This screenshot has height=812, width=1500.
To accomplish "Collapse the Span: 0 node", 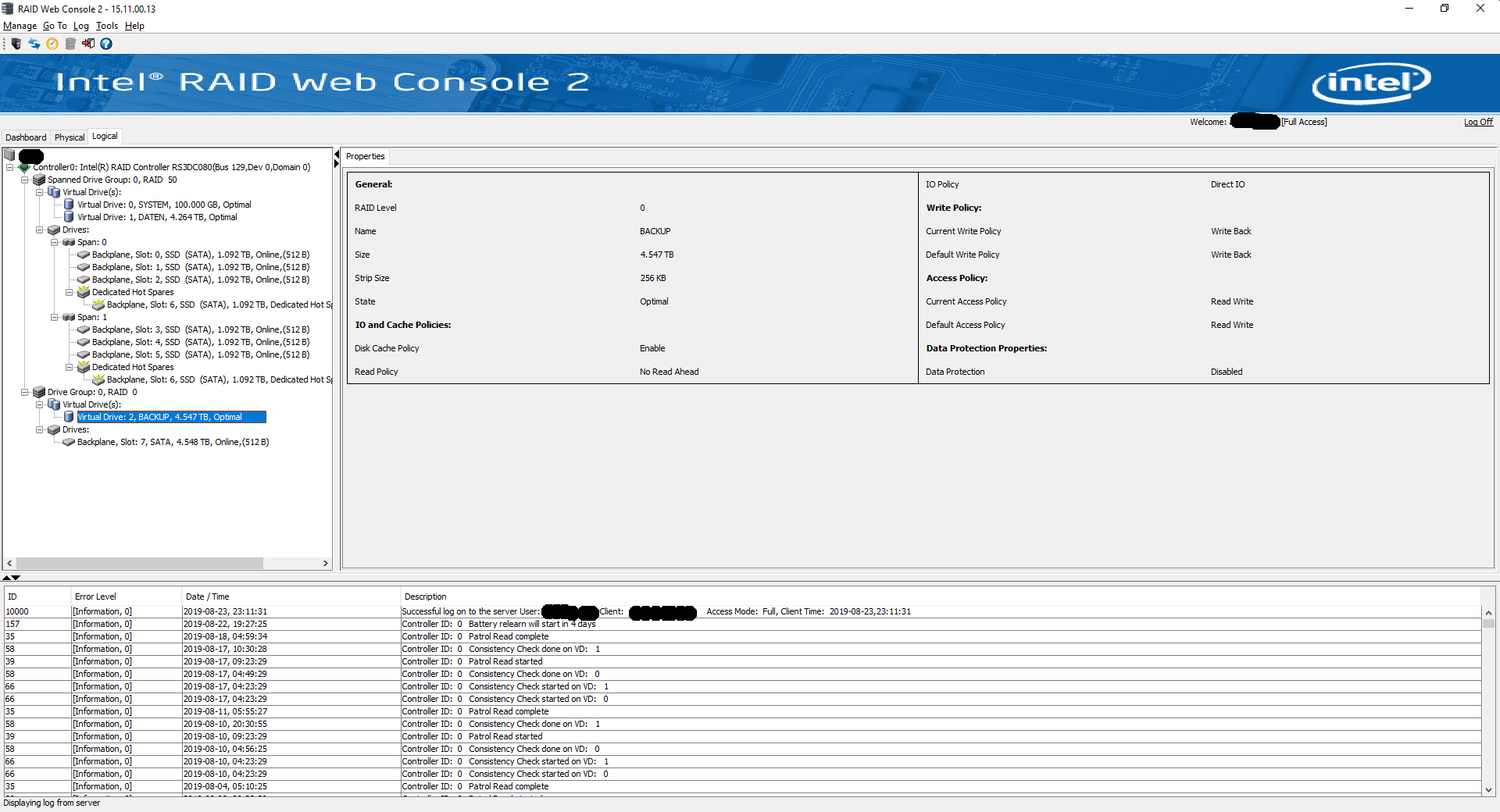I will pyautogui.click(x=54, y=242).
